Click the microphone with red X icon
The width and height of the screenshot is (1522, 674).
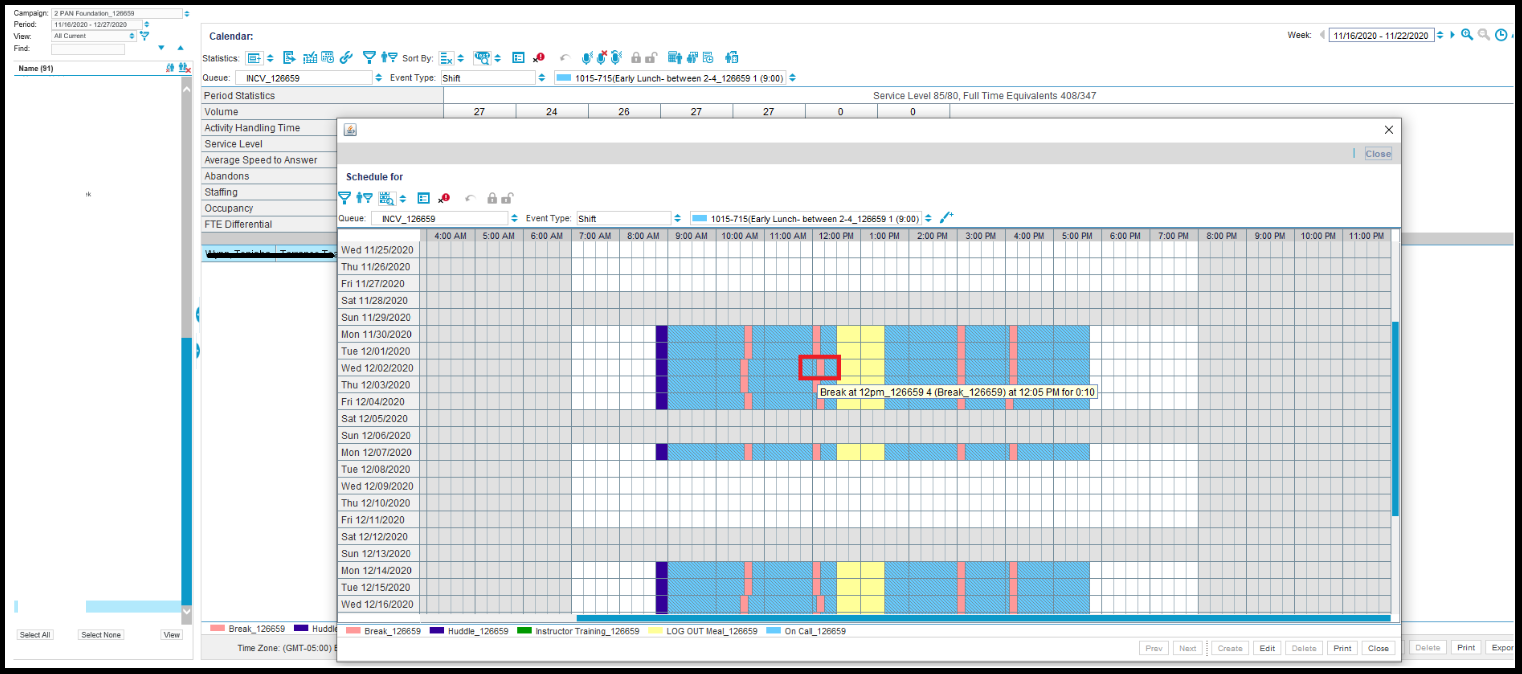[601, 58]
